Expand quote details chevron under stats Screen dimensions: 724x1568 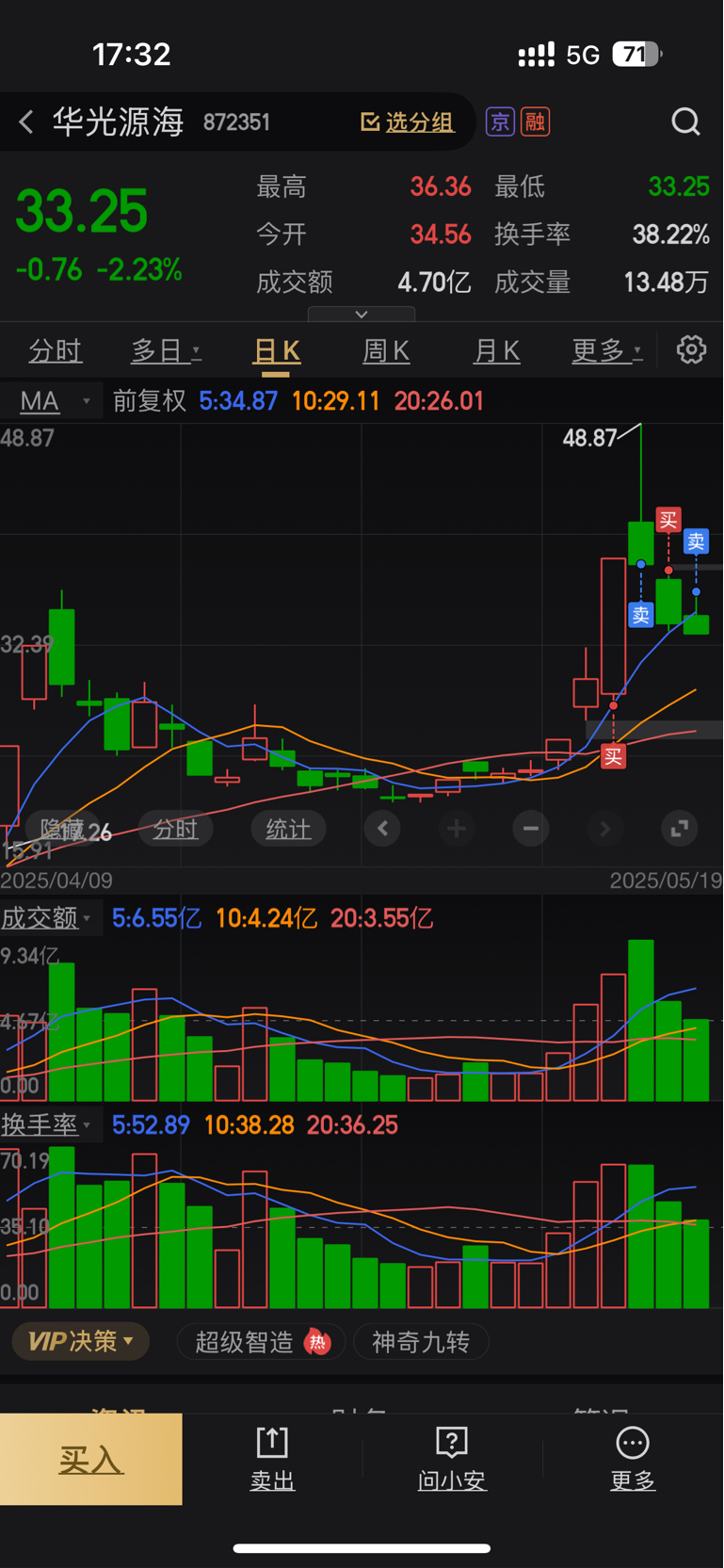[x=362, y=314]
